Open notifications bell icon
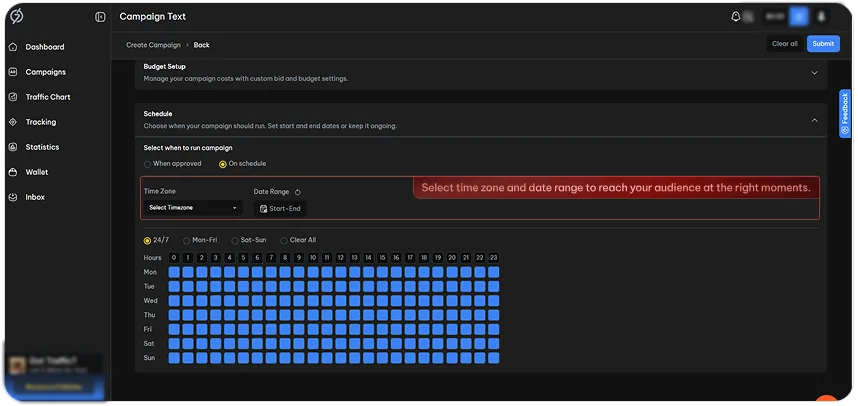The width and height of the screenshot is (858, 406). tap(735, 17)
